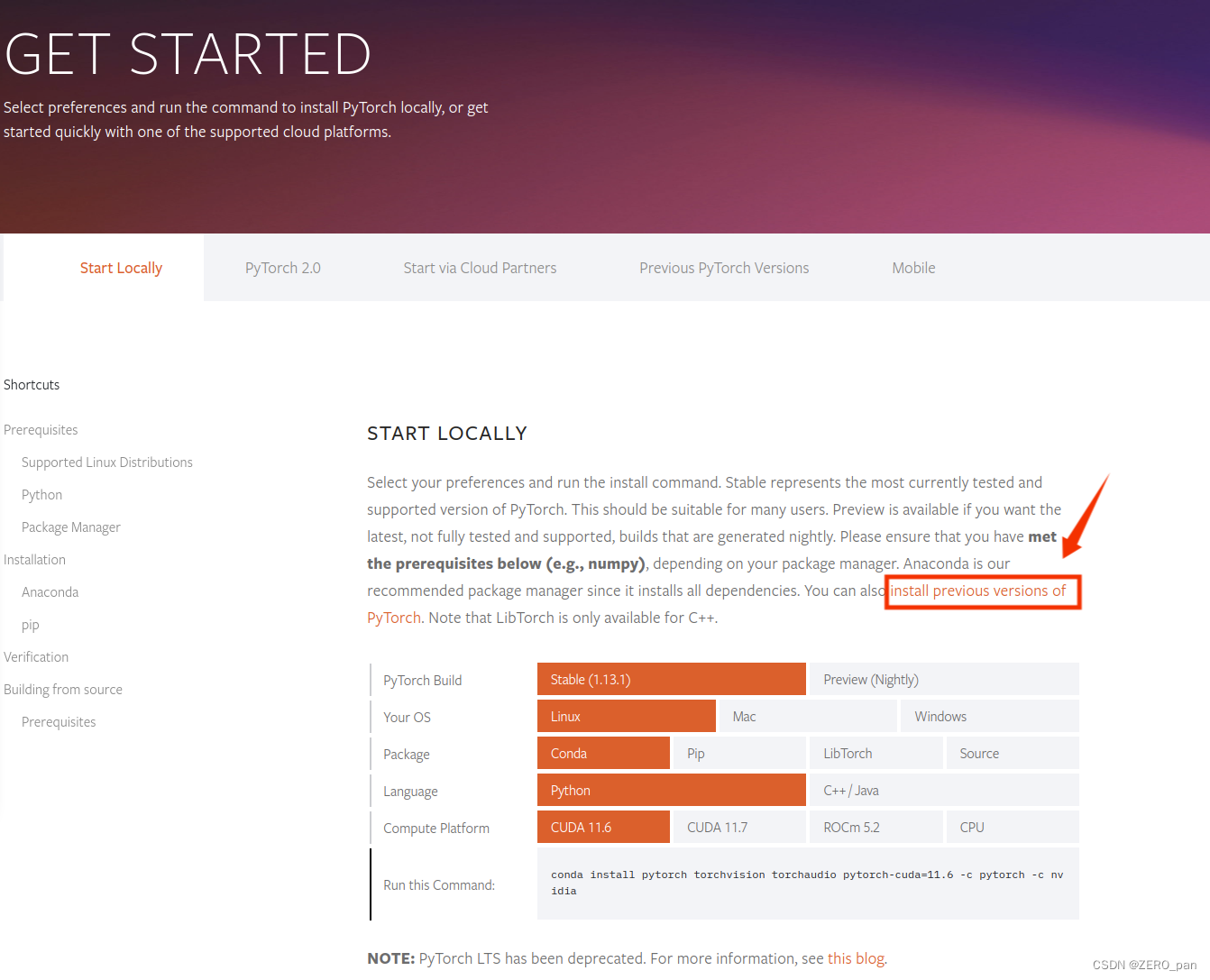Switch to the PyTorch 2.0 tab
This screenshot has height=980, width=1210.
[283, 268]
